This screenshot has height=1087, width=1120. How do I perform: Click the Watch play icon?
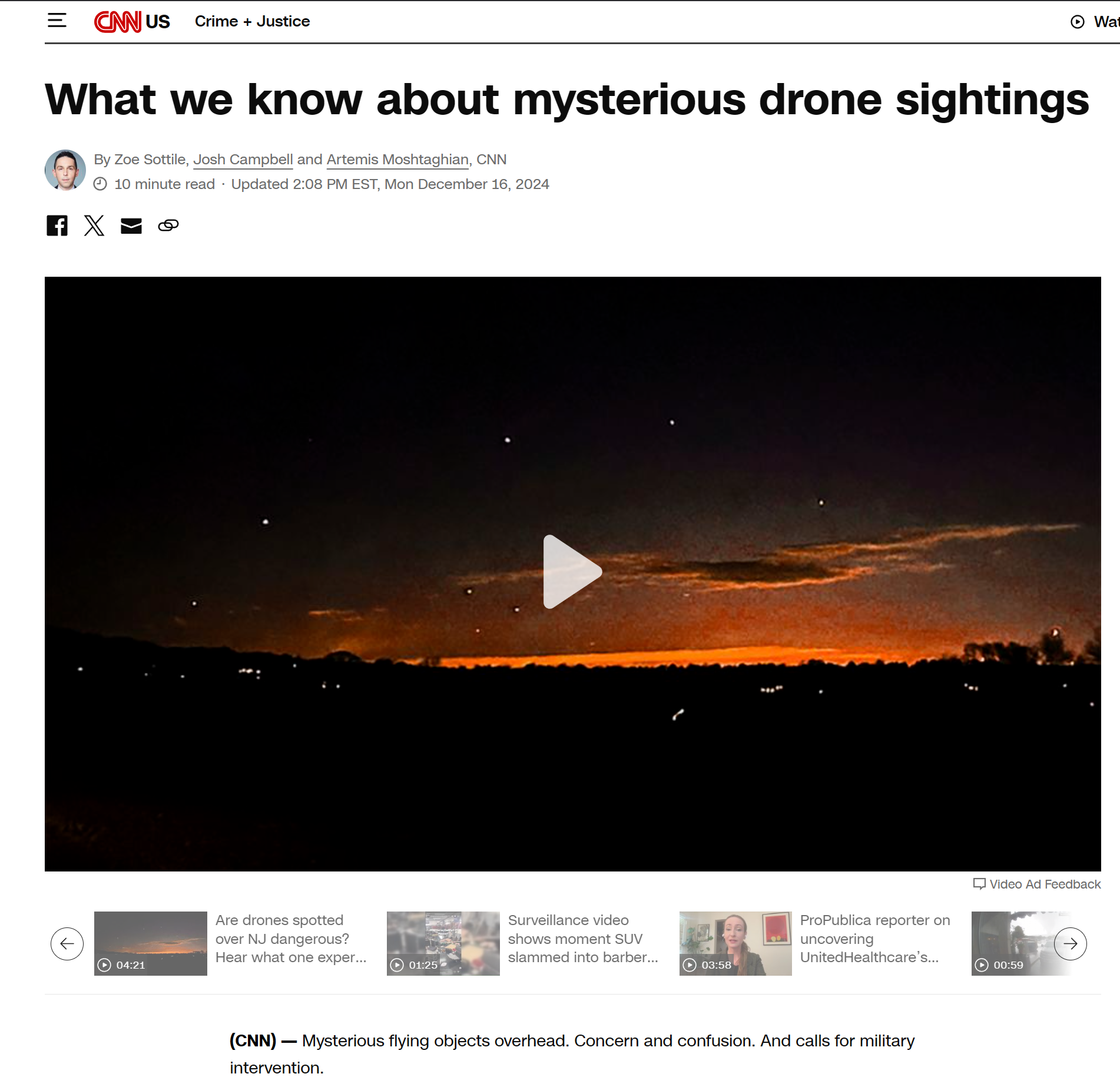1077,22
